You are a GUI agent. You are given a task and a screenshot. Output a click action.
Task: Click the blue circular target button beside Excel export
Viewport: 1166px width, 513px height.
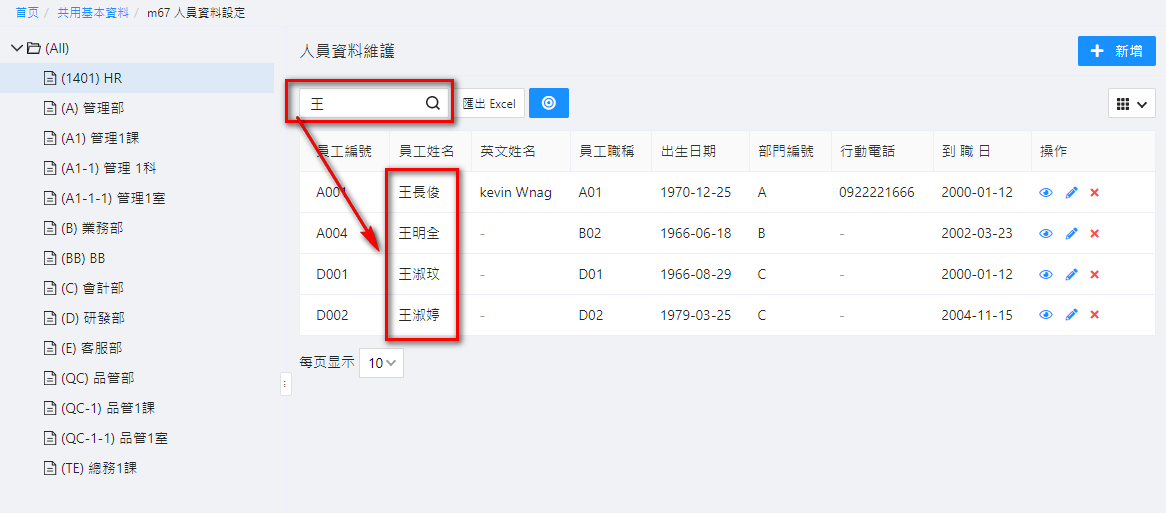[548, 103]
